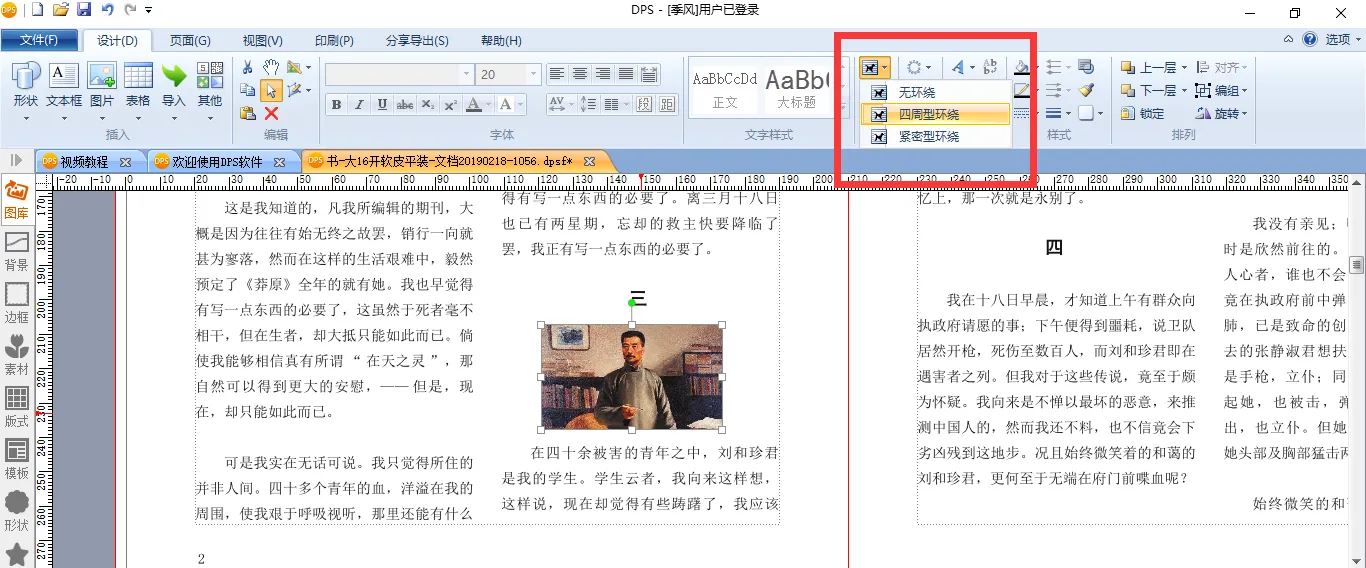Toggle underline formatting
Viewport: 1366px width, 568px height.
coord(382,105)
